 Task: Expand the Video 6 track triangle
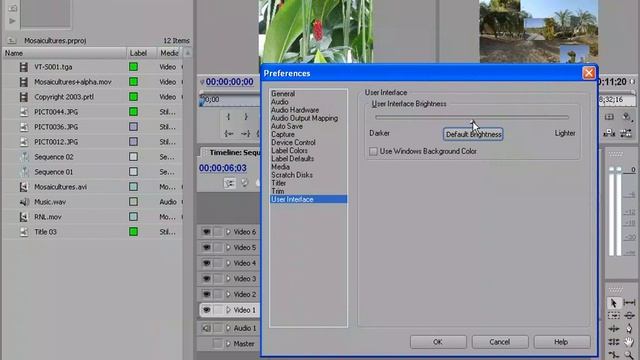(x=228, y=232)
